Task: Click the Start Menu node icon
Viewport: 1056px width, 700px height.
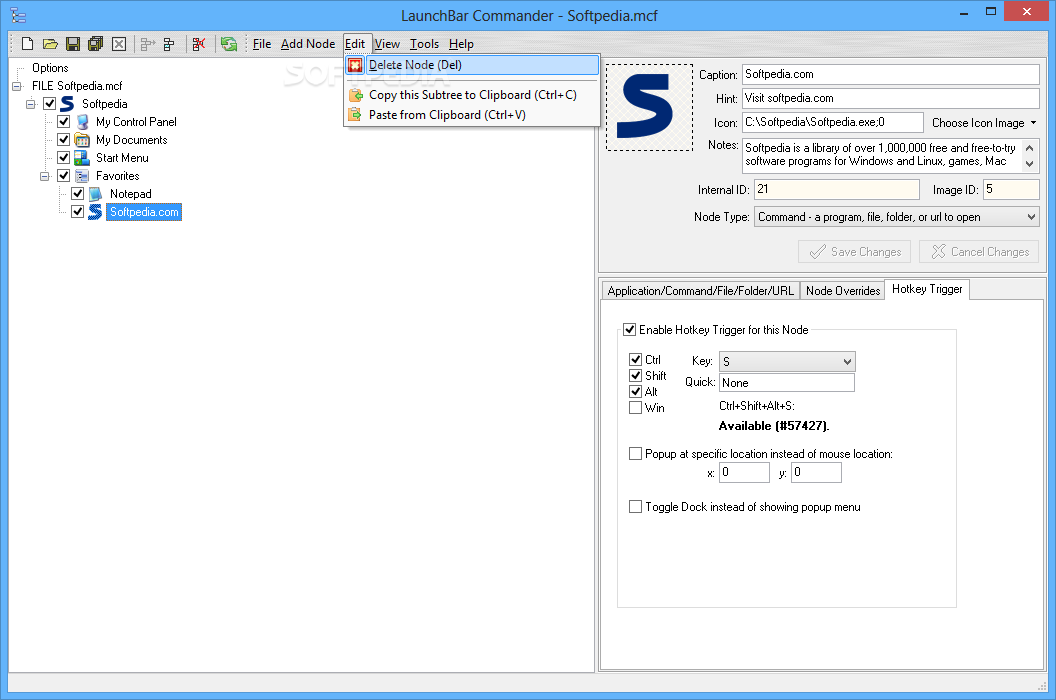Action: [x=82, y=158]
